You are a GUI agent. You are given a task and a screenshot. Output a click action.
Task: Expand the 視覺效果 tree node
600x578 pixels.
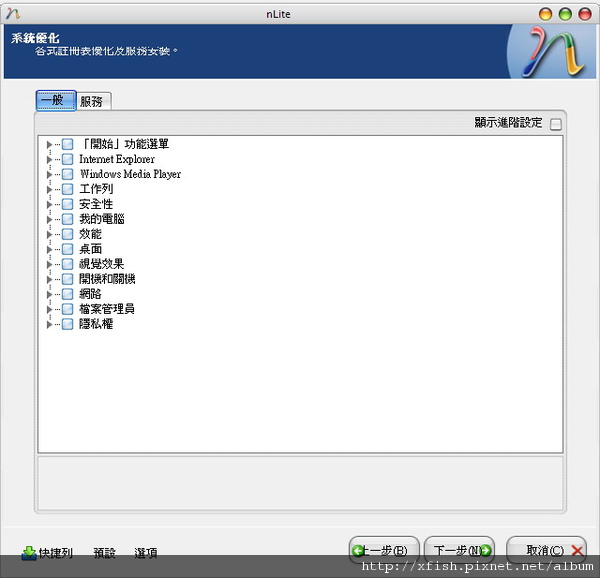[x=49, y=264]
